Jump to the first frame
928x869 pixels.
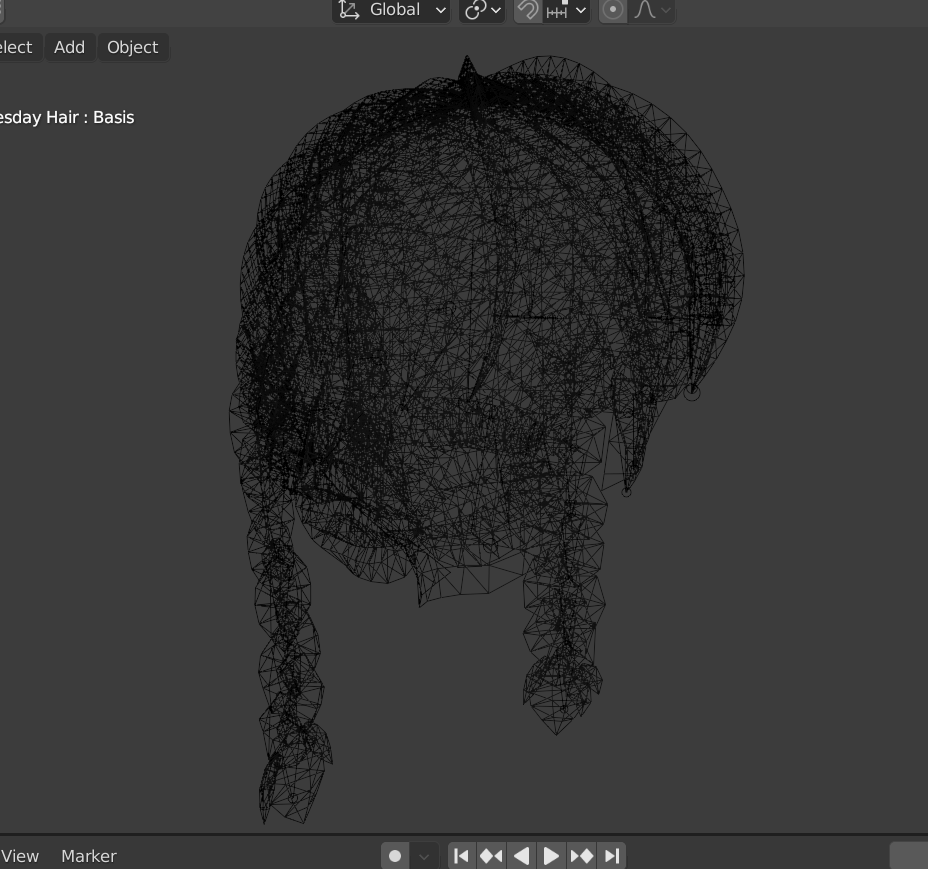pyautogui.click(x=462, y=856)
